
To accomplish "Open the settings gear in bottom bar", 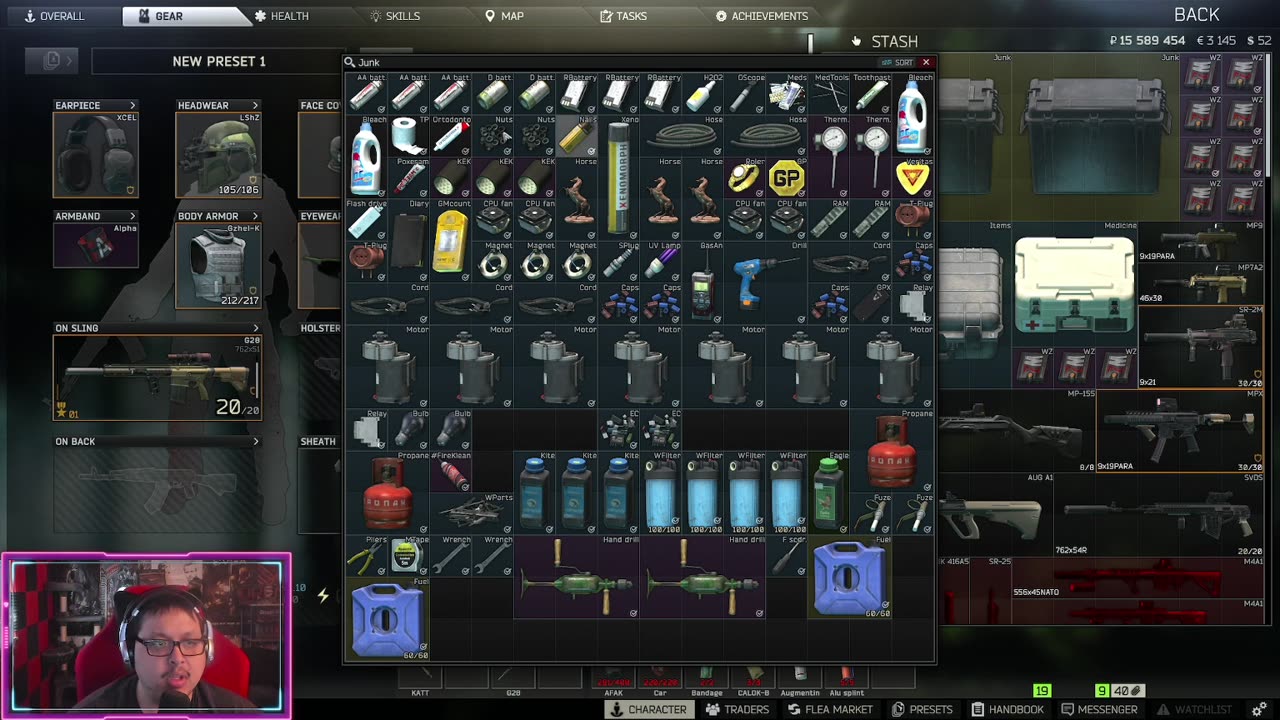I will point(1258,709).
